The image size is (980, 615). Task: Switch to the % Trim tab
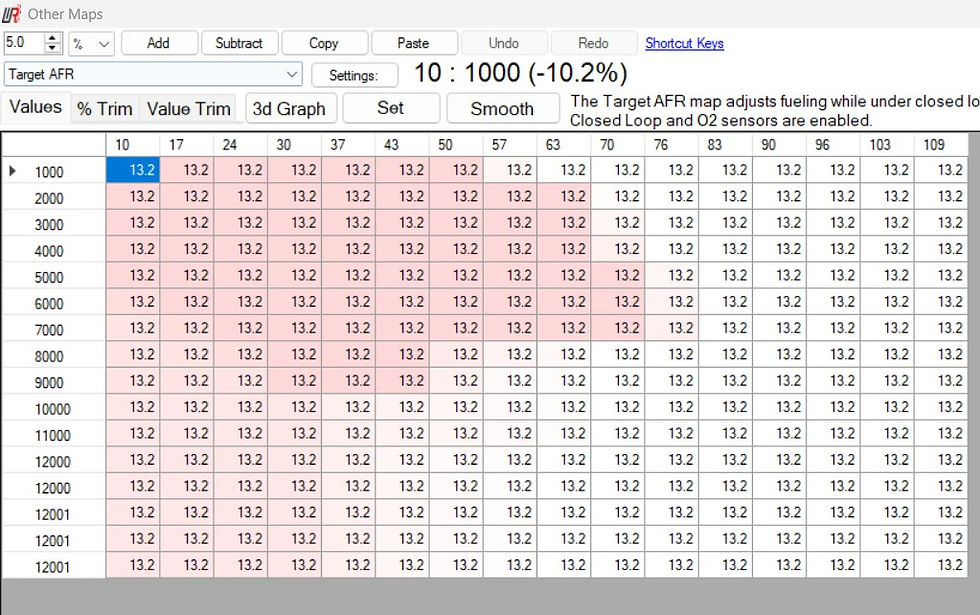coord(104,109)
